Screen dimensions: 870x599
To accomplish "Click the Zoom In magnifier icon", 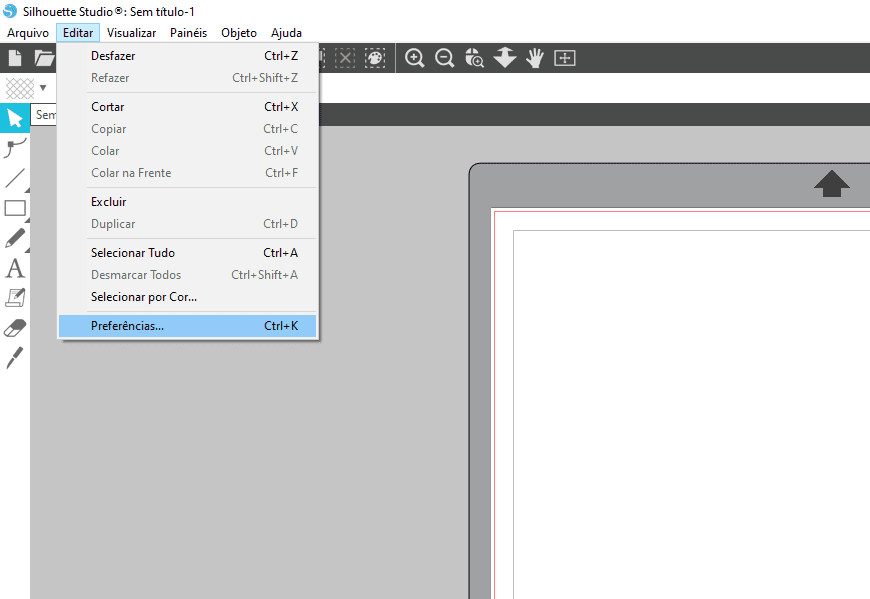I will click(x=414, y=58).
